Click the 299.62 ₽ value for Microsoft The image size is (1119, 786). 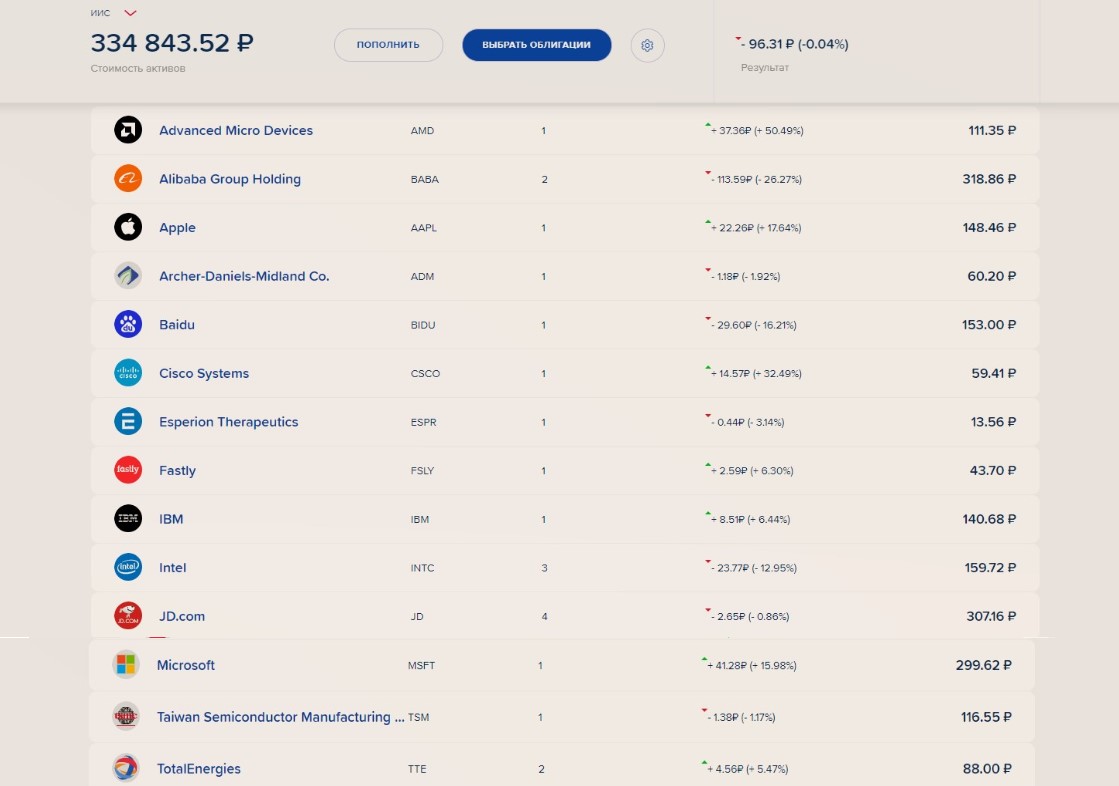(x=984, y=665)
